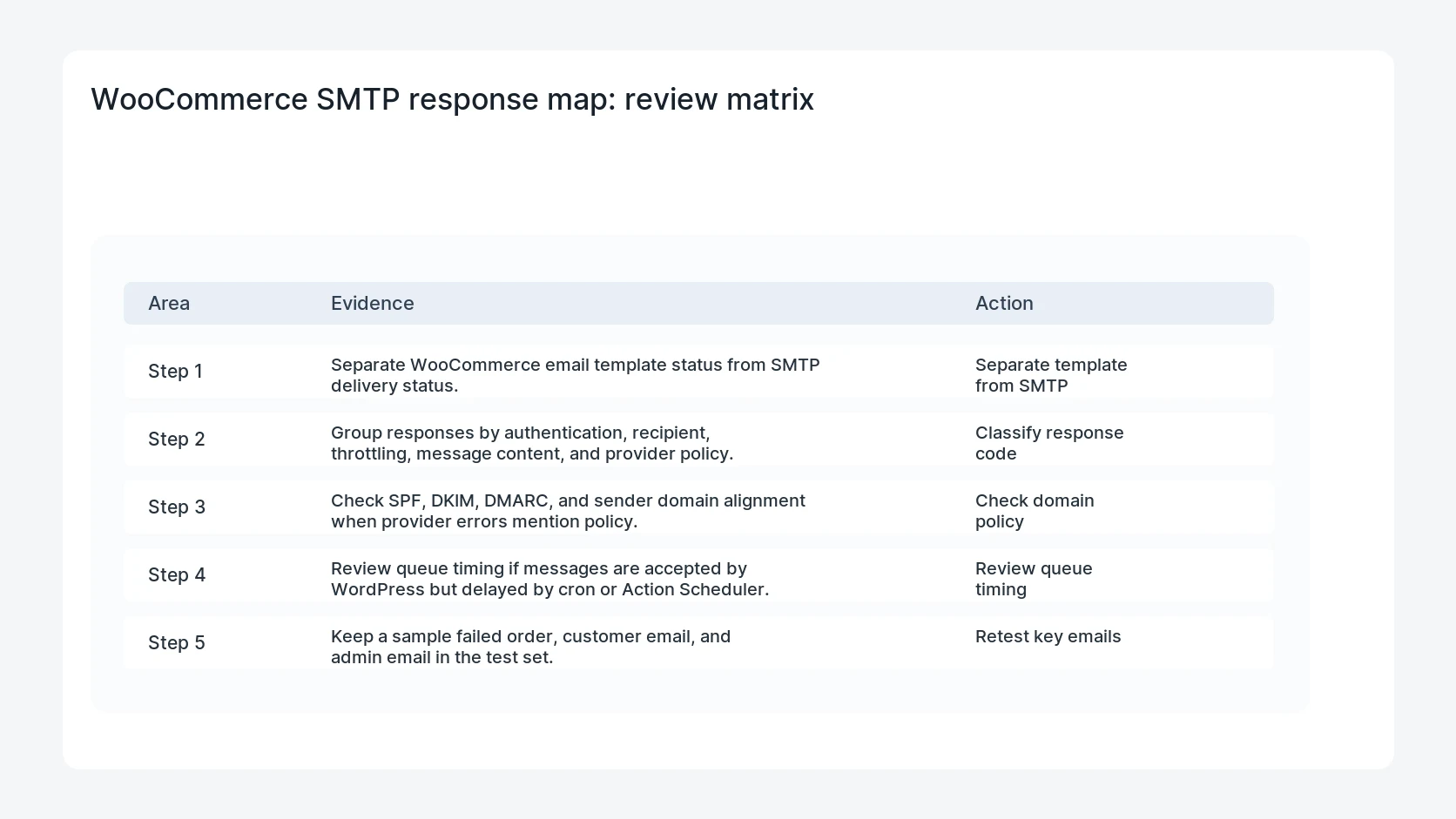
Task: Click action 'Classify response code'
Action: [x=1049, y=443]
